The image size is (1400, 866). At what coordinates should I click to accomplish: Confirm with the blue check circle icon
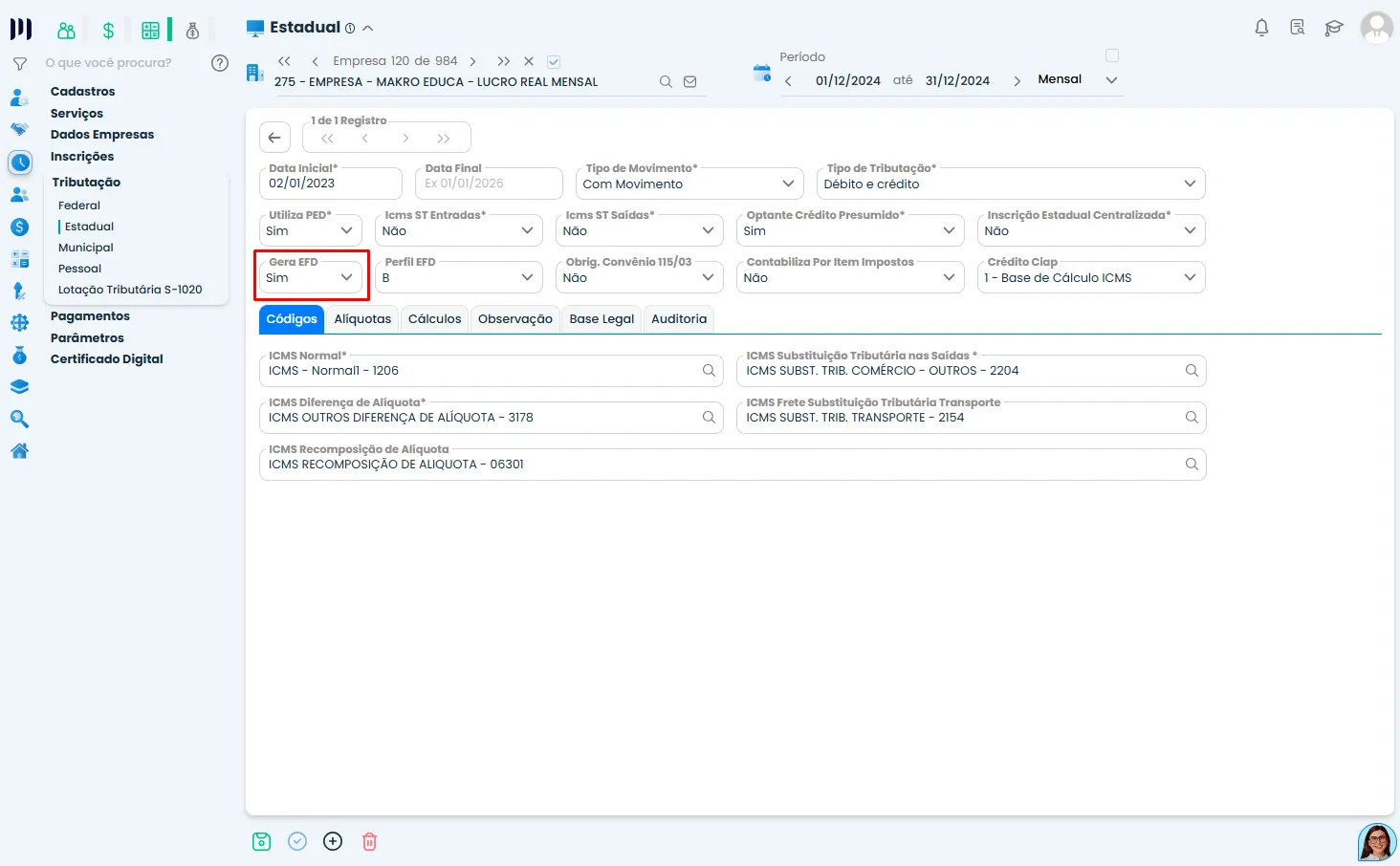point(297,841)
